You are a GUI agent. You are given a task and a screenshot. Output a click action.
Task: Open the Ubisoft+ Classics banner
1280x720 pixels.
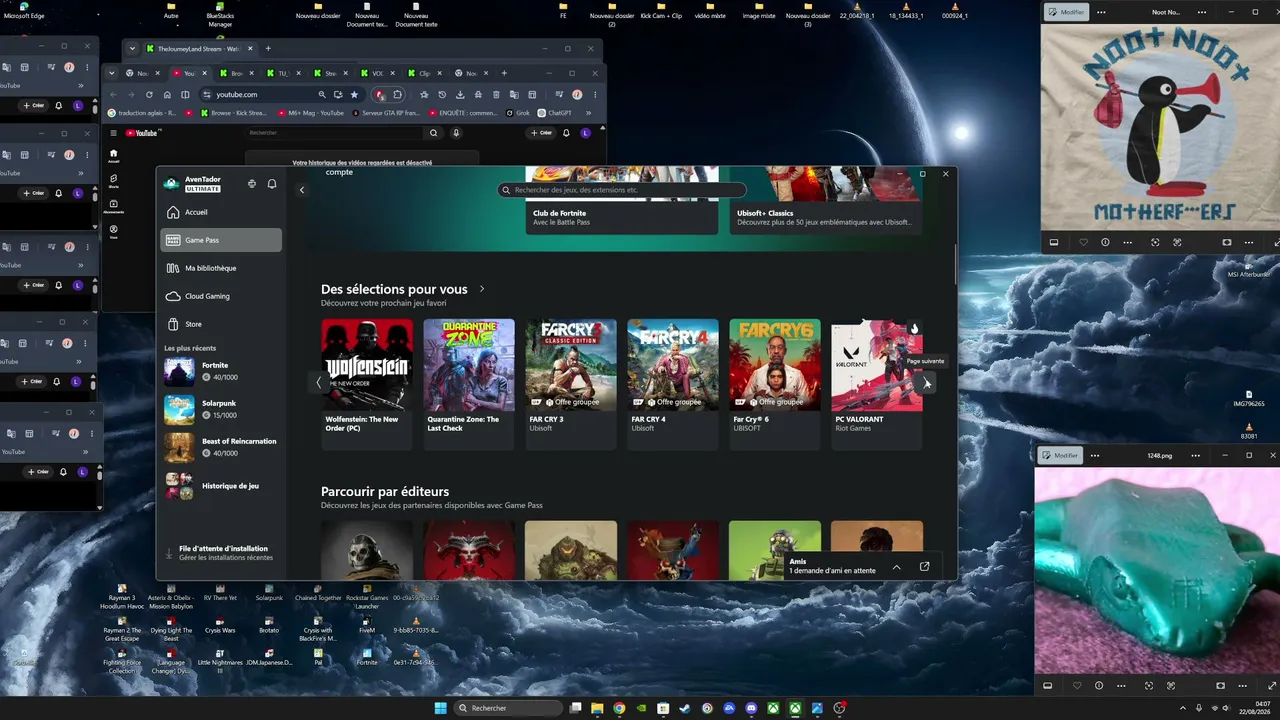[x=826, y=201]
